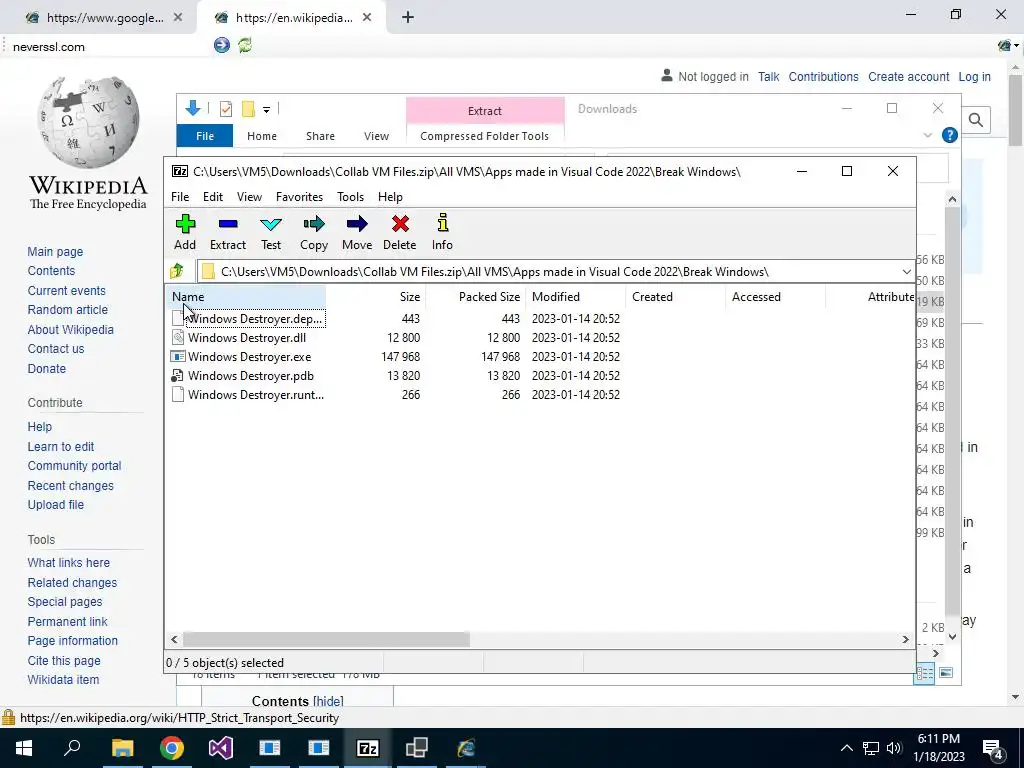Open the 7-Zip Edit menu
The width and height of the screenshot is (1024, 768).
213,197
